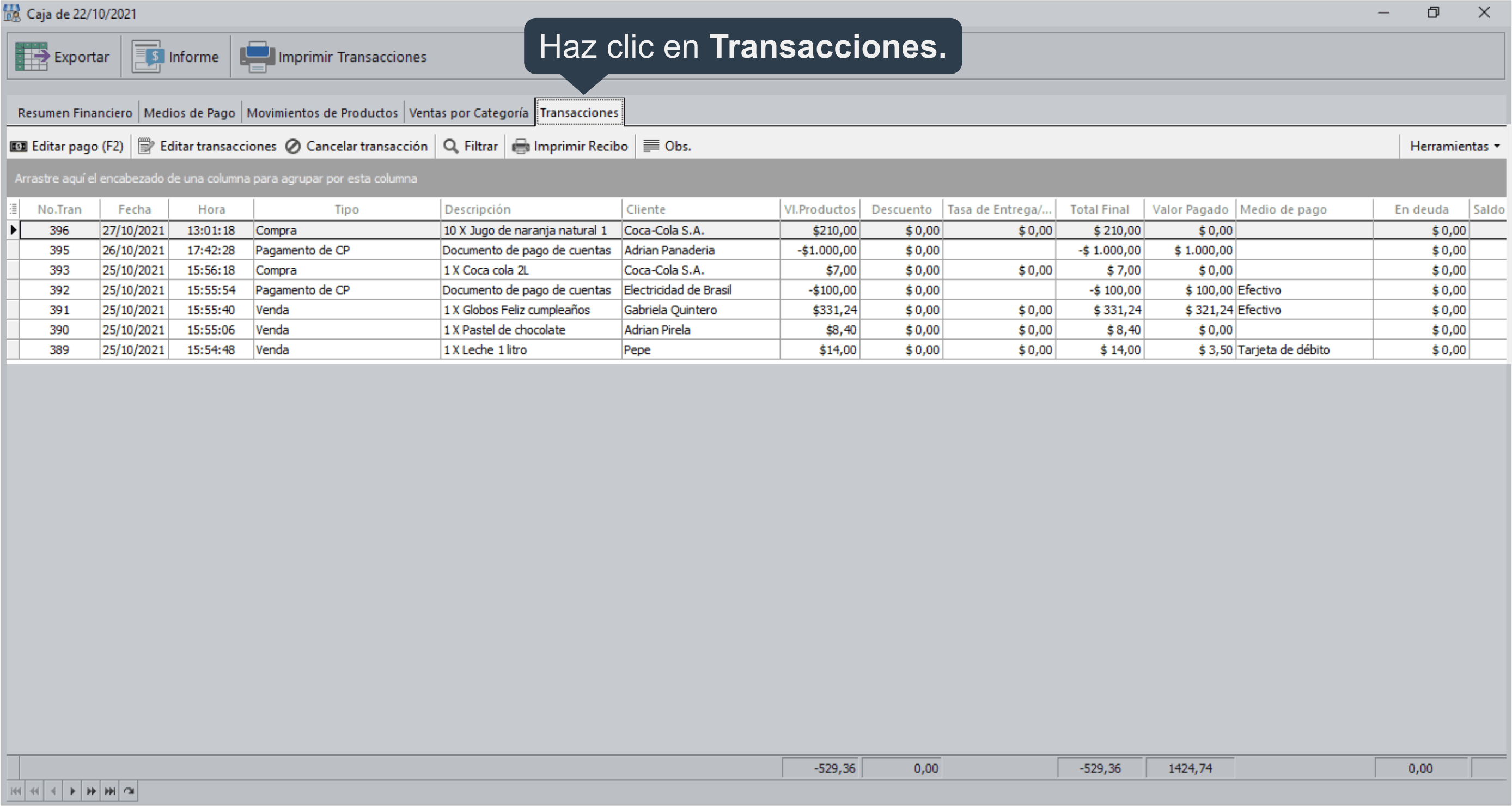Select transaction row 391 Gabriela Quintero
This screenshot has height=806, width=1512.
point(669,310)
